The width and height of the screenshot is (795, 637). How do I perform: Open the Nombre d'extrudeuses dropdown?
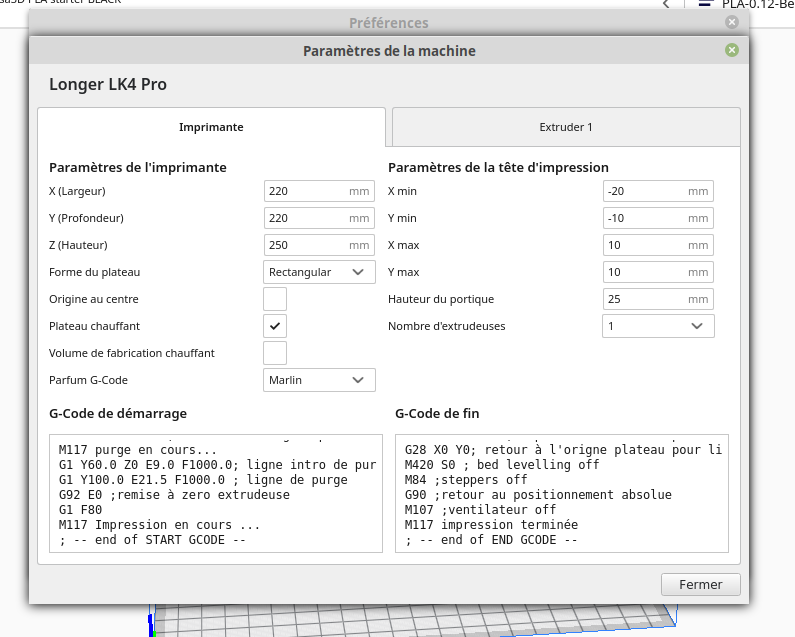point(658,326)
